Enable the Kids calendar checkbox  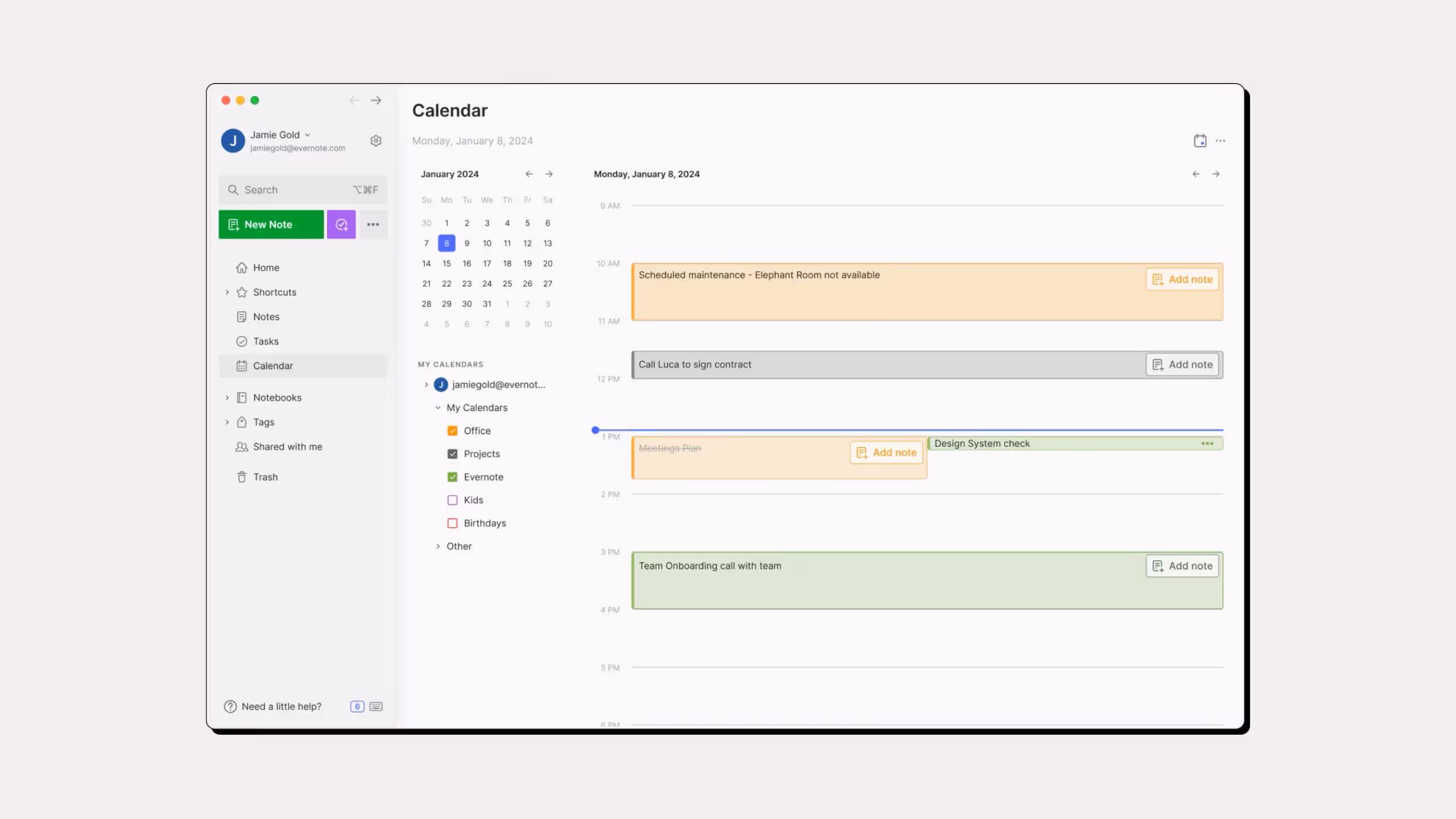(452, 499)
